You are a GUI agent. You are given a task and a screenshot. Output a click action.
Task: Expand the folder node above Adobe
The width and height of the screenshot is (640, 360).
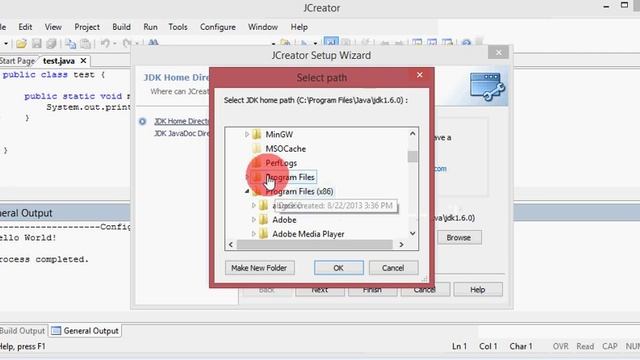tap(253, 205)
